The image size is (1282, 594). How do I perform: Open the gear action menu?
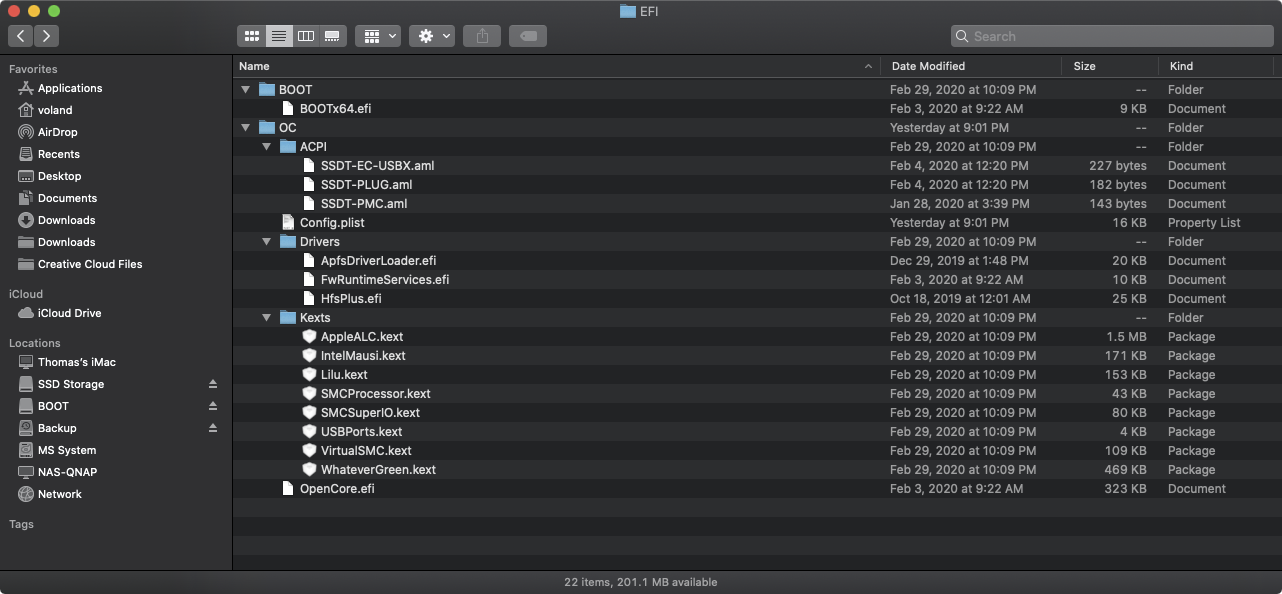(x=432, y=36)
